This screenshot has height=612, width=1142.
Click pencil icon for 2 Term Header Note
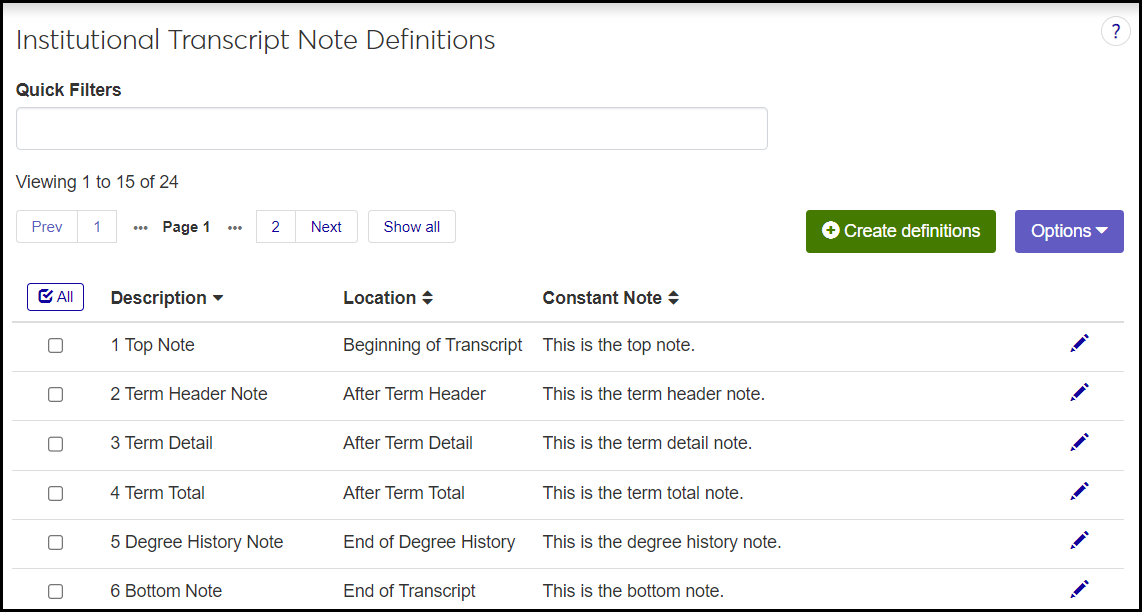click(1079, 393)
